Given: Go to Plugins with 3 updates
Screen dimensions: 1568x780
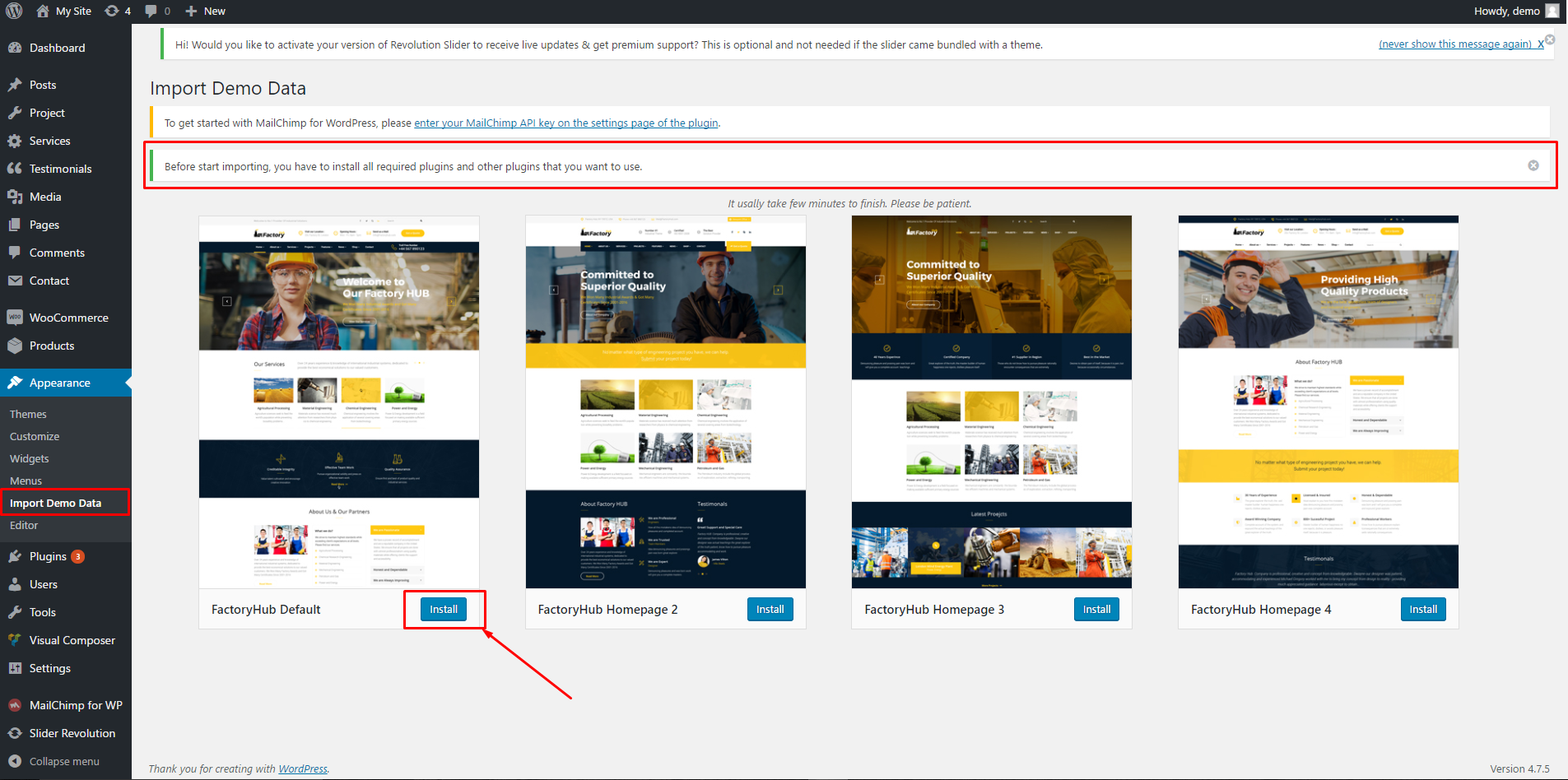Looking at the screenshot, I should (48, 556).
